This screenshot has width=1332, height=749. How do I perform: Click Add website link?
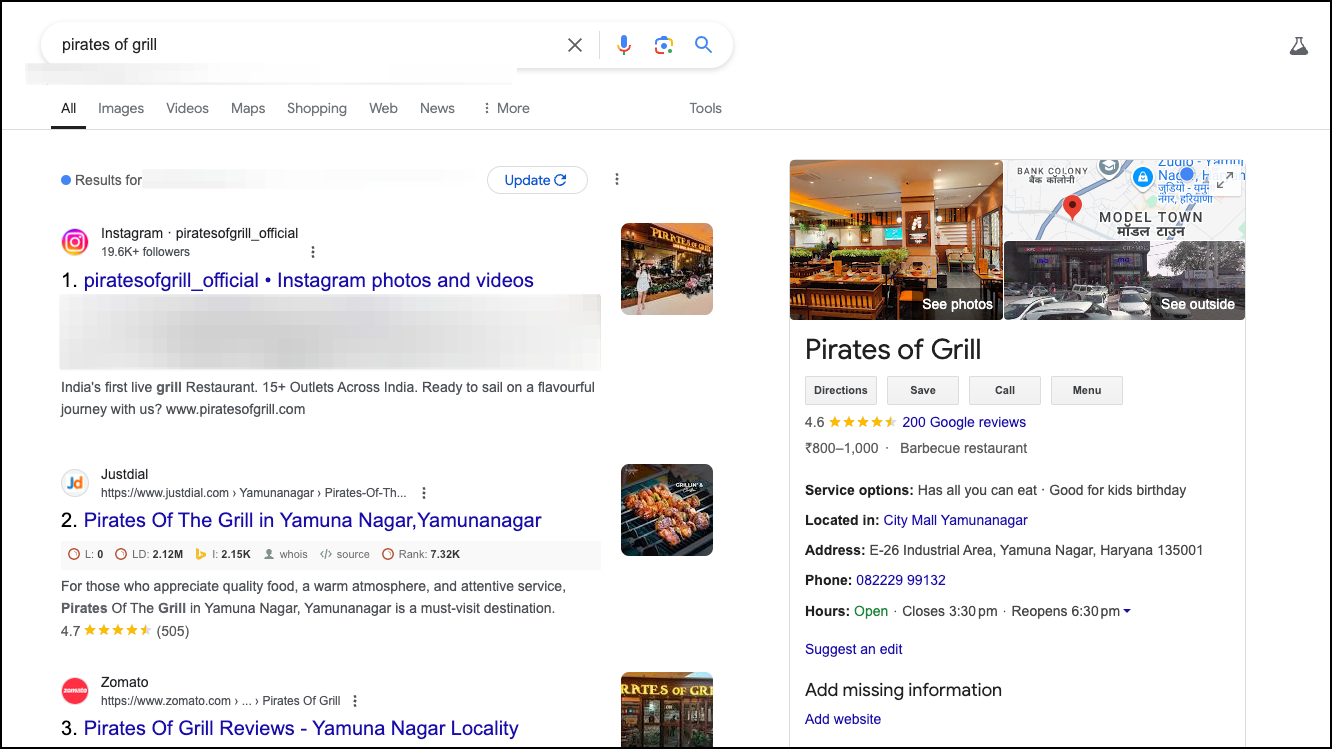pyautogui.click(x=843, y=719)
